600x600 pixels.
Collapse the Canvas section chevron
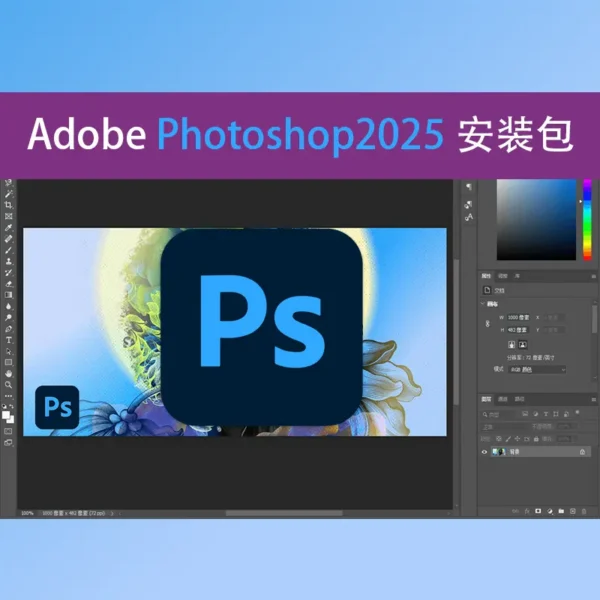(483, 304)
